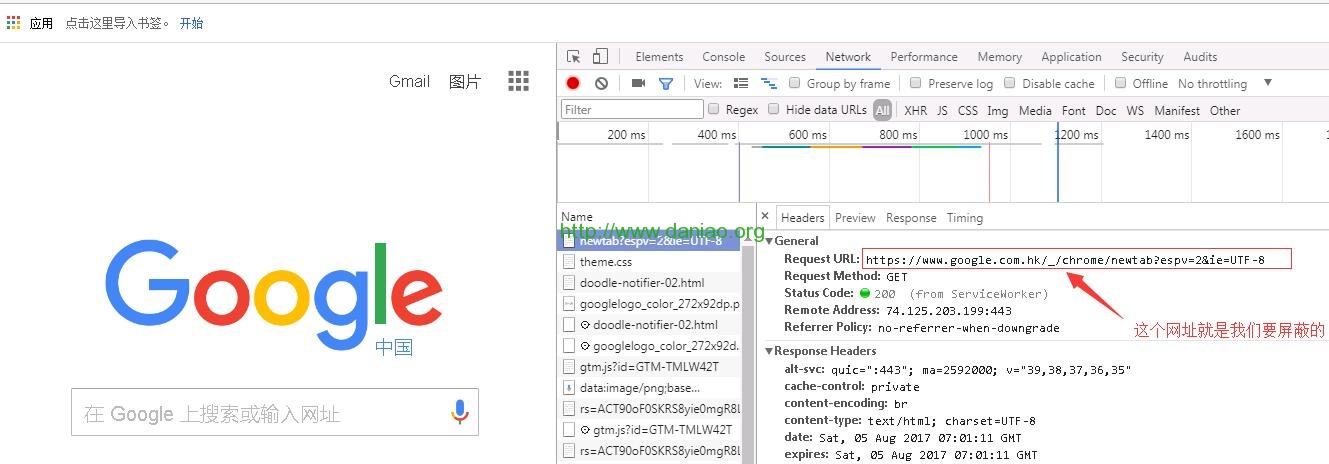Click the image icon beside googlelogo_color_272x92dp.p

(569, 304)
